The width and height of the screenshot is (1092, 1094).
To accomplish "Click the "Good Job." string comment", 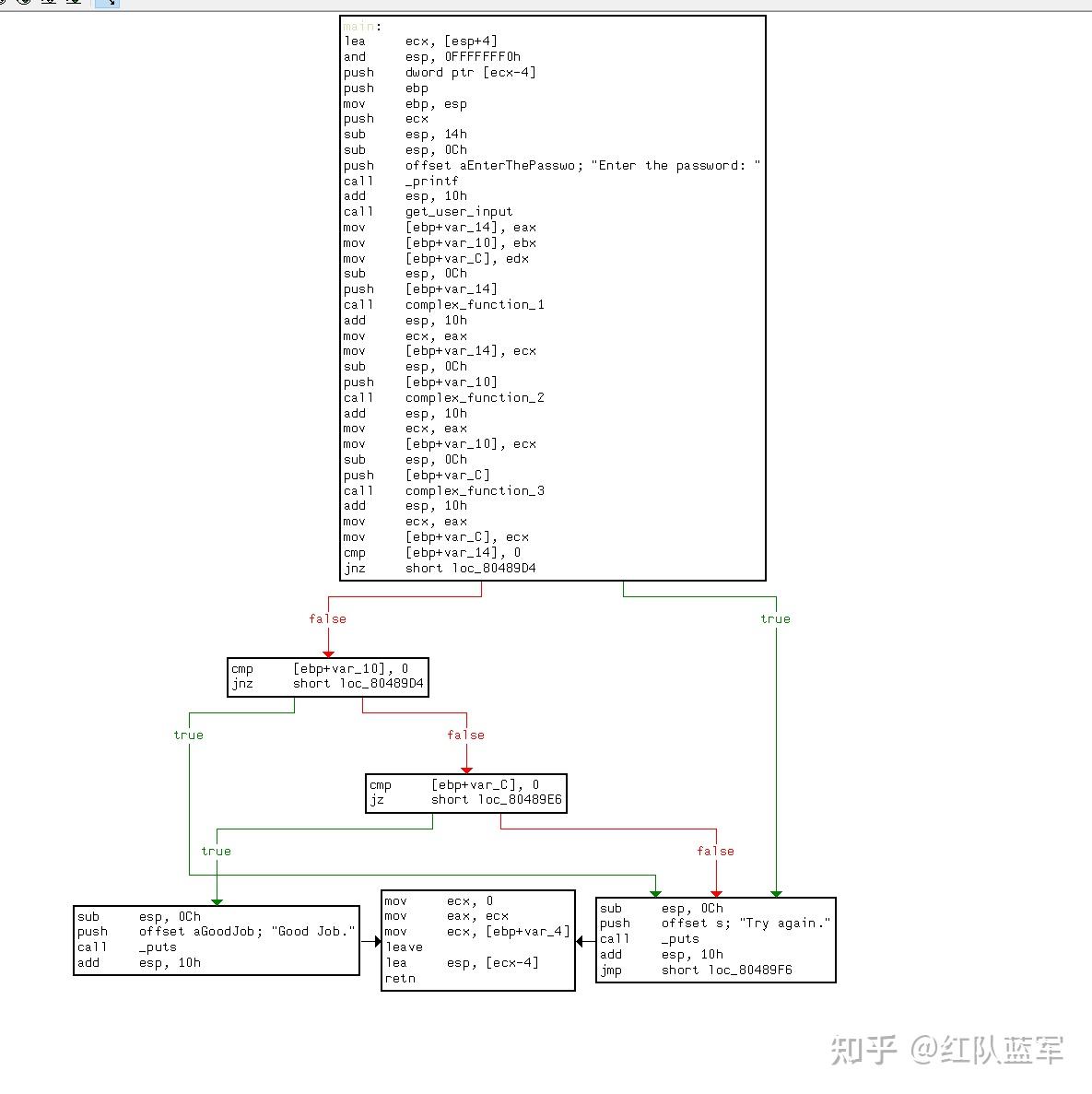I will pos(312,932).
